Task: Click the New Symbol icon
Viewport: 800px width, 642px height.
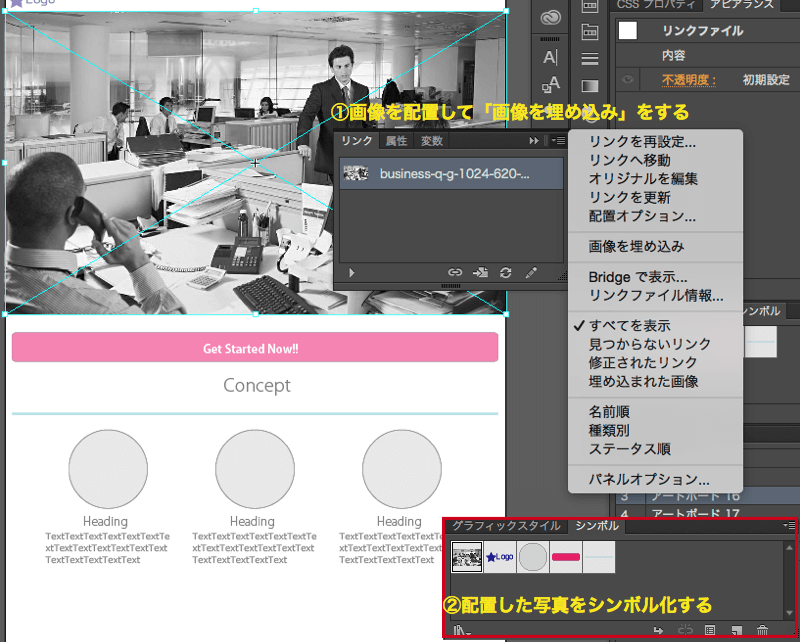Action: (x=736, y=630)
